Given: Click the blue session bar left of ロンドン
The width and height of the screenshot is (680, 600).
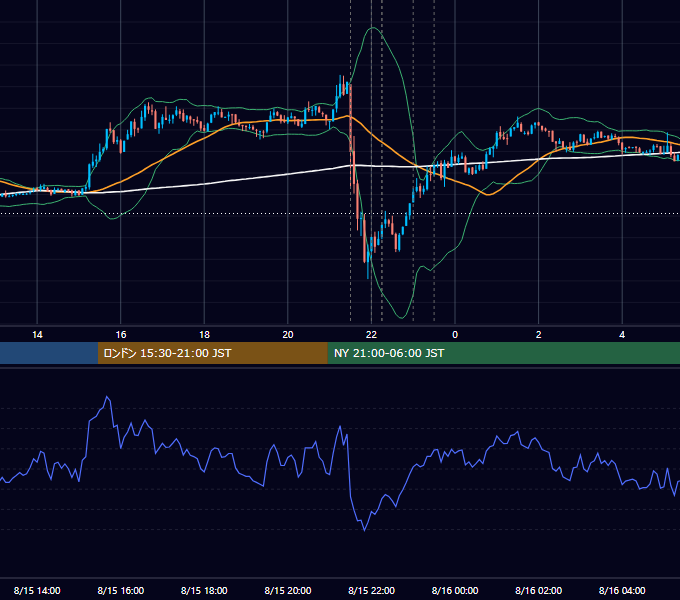Looking at the screenshot, I should (49, 353).
